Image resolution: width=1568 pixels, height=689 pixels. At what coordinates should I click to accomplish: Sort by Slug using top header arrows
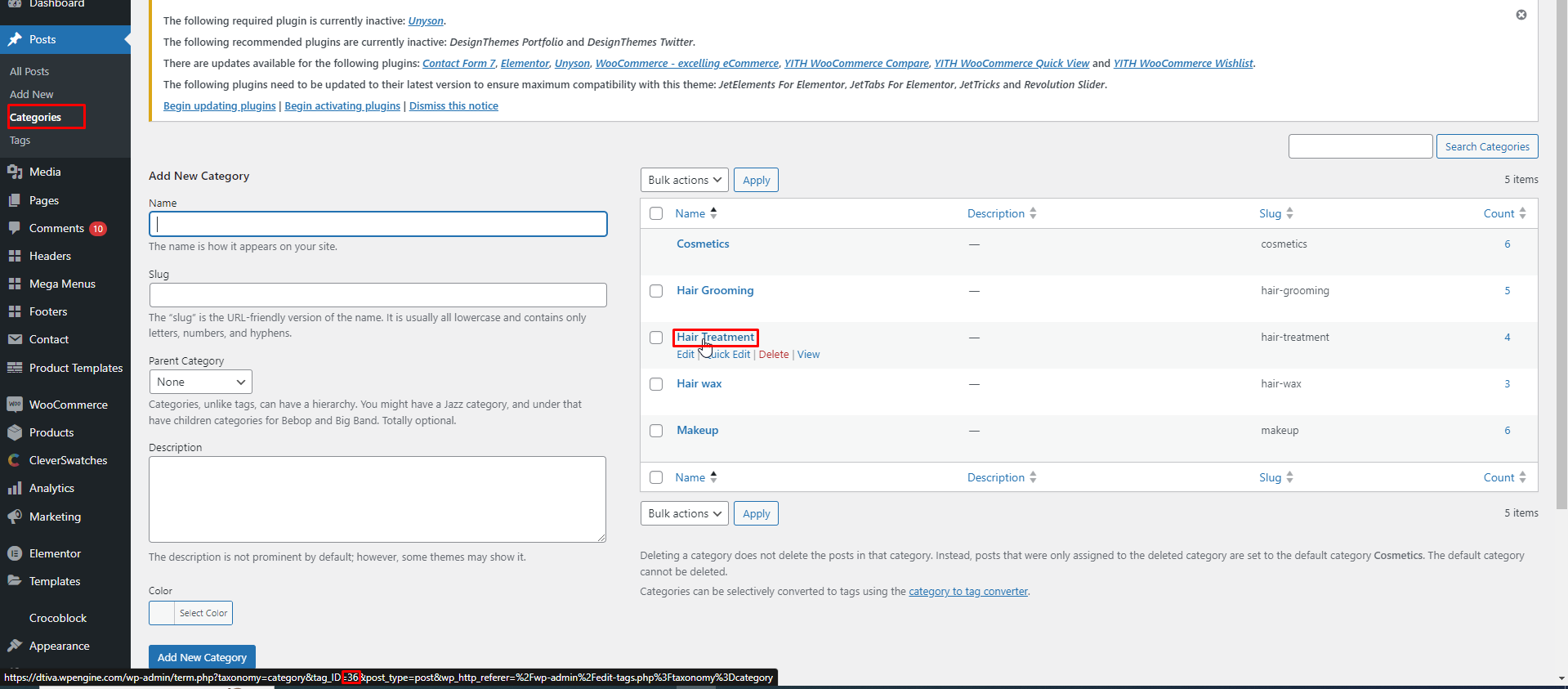coord(1289,213)
